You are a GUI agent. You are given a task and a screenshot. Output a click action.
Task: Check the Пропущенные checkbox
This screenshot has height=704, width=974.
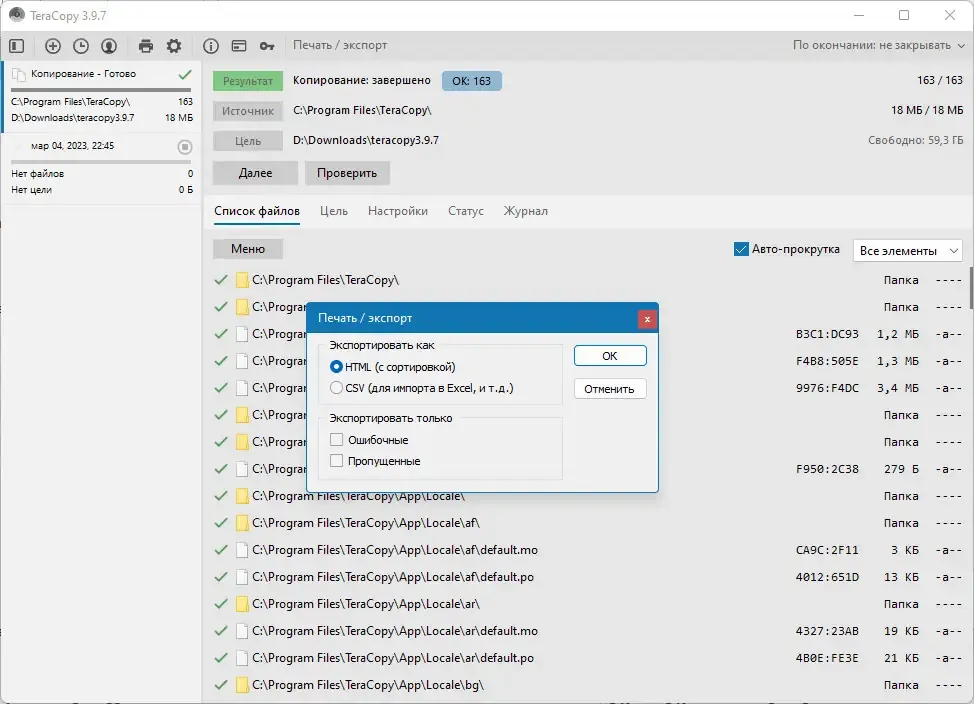[336, 461]
